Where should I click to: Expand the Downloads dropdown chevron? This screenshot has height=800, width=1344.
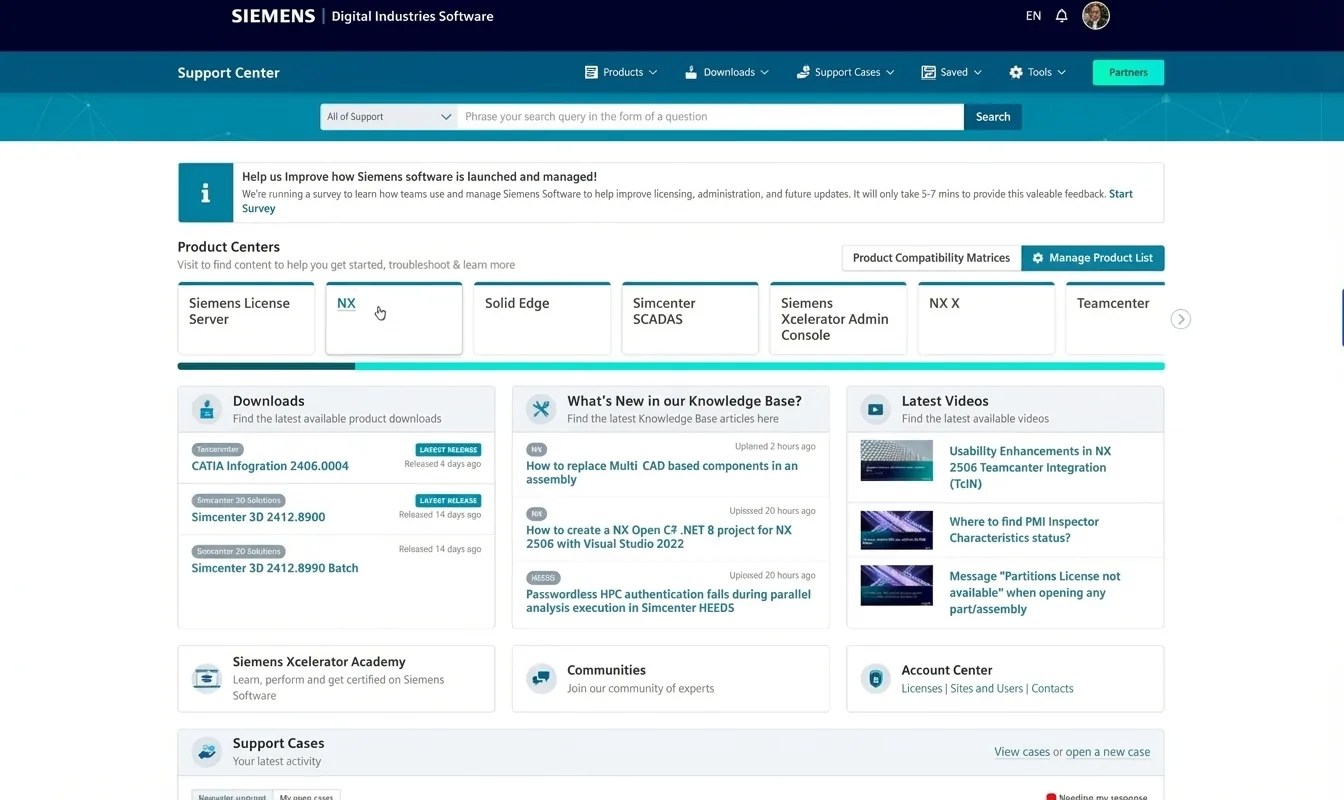765,72
